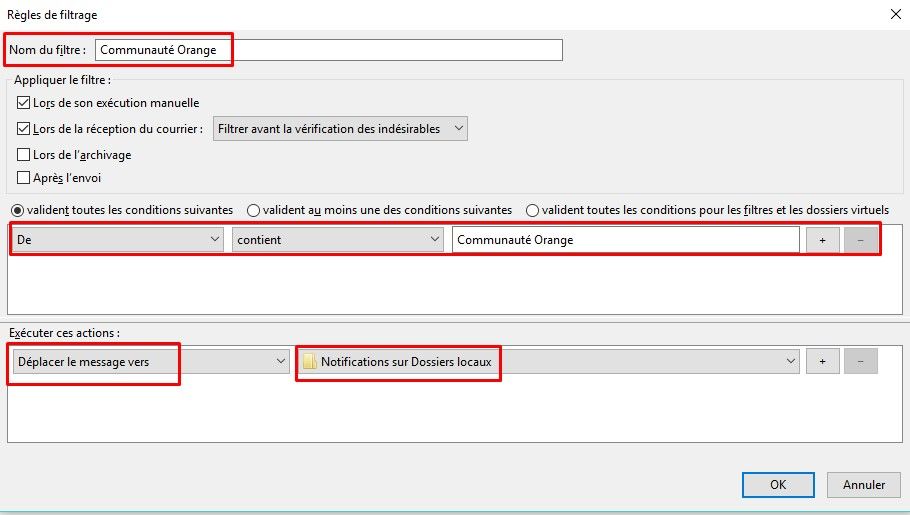
Task: Click the condition value field 'Communauté Orange'
Action: tap(626, 240)
